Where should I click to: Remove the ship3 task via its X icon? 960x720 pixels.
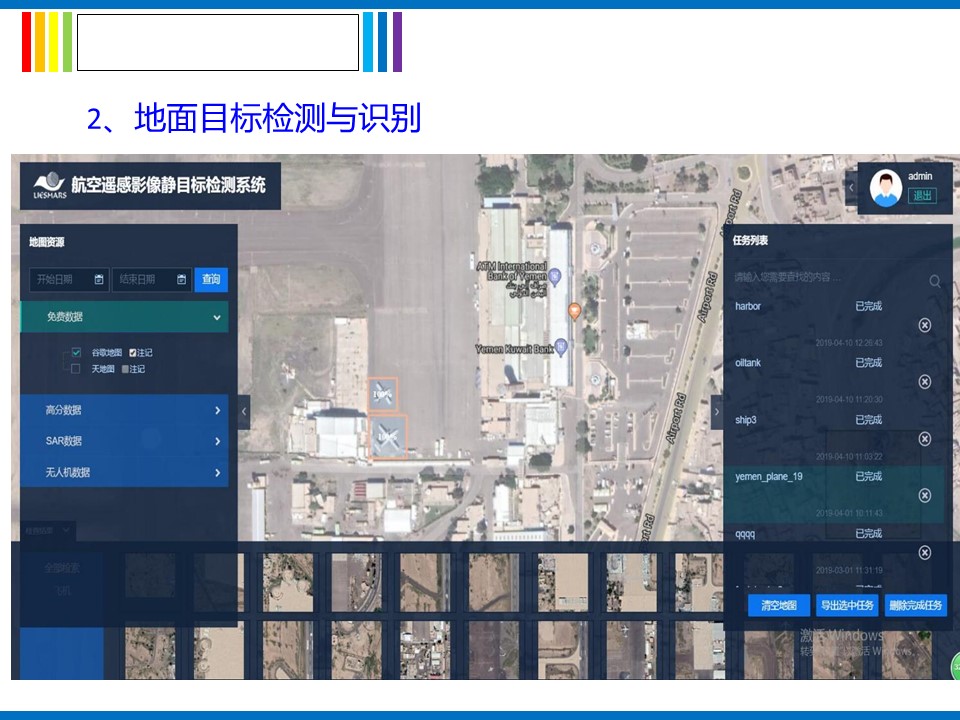point(924,439)
